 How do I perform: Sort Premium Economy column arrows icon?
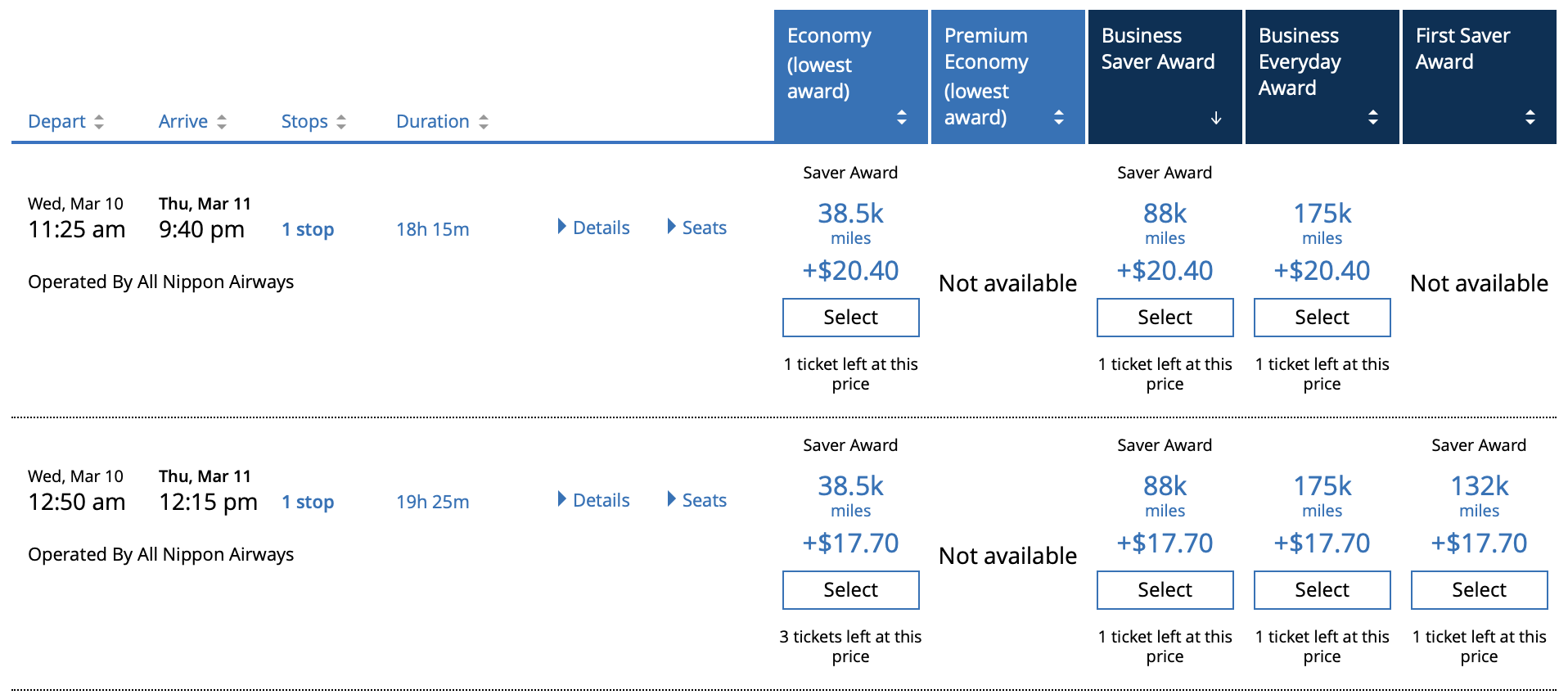pyautogui.click(x=1059, y=117)
